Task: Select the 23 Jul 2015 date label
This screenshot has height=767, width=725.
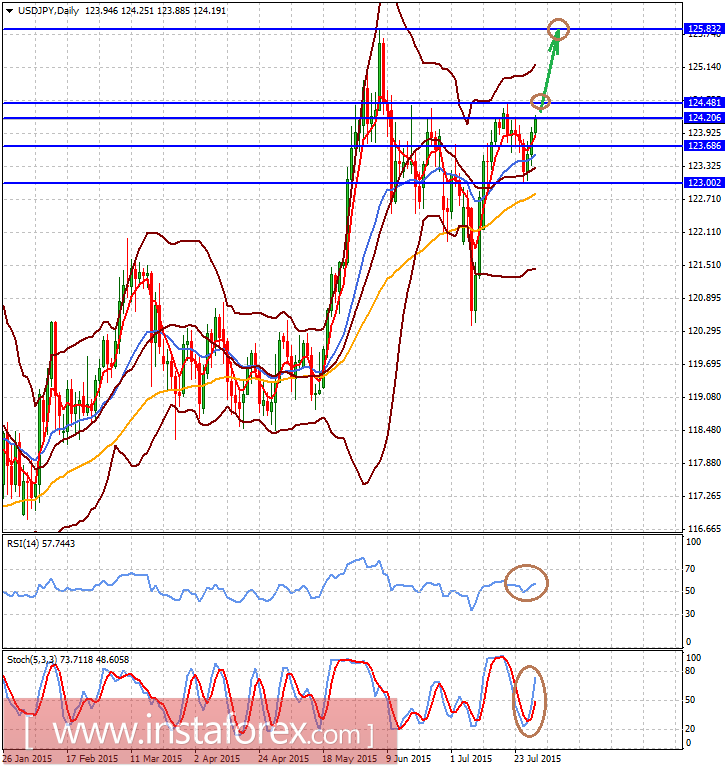Action: click(538, 758)
